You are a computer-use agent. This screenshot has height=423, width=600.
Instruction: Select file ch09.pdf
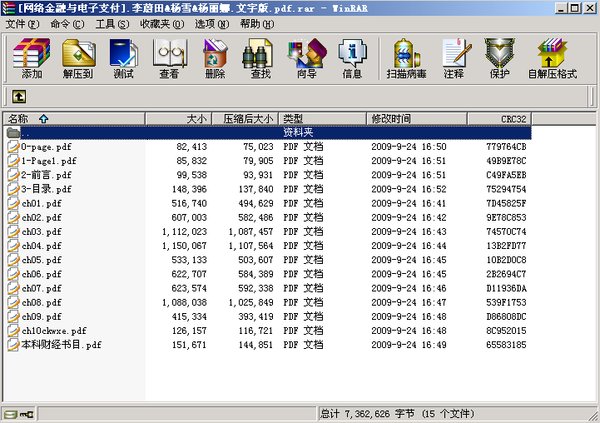point(41,317)
